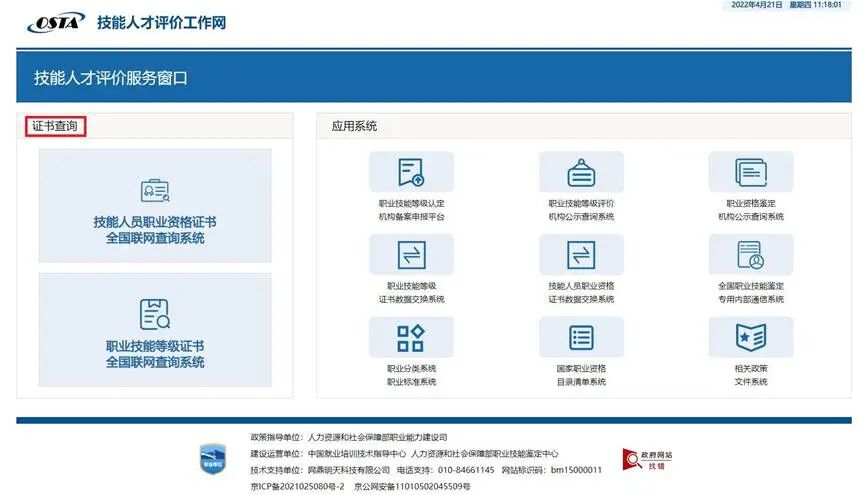The width and height of the screenshot is (864, 495).
Task: Click the 电话支持: 010-84661145 text
Action: click(445, 470)
